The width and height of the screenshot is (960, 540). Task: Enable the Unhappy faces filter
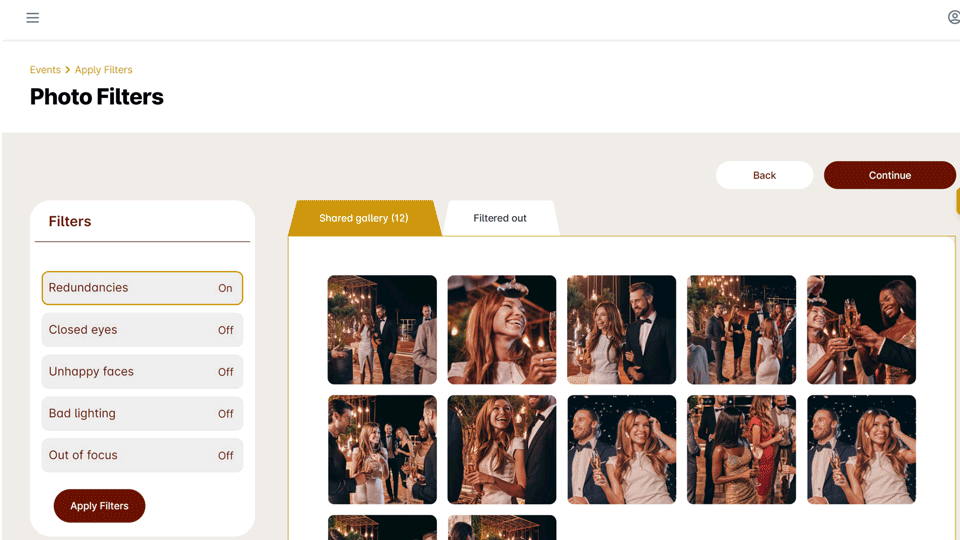pyautogui.click(x=142, y=372)
